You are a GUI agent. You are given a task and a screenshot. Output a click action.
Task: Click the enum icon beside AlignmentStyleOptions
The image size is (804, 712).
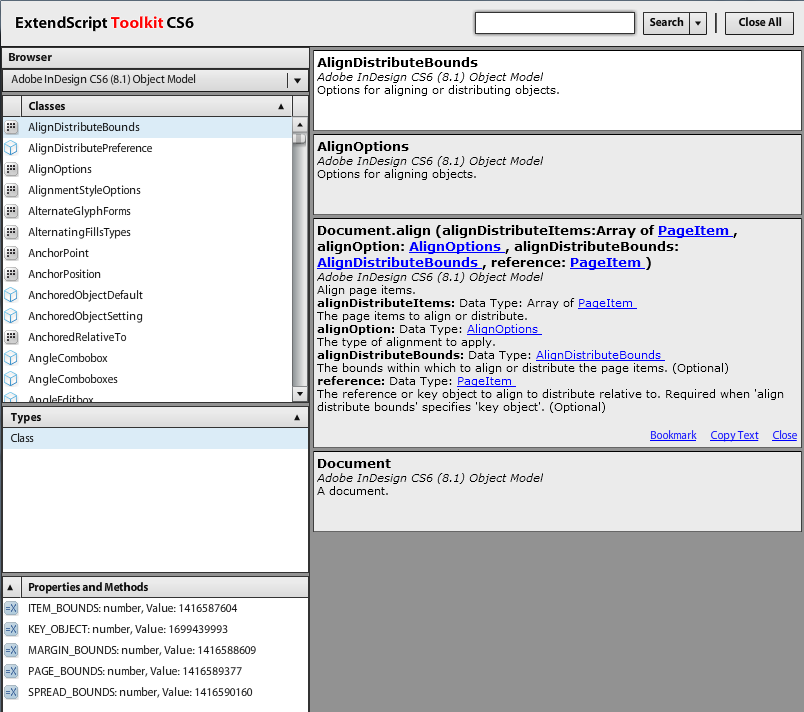(x=11, y=190)
